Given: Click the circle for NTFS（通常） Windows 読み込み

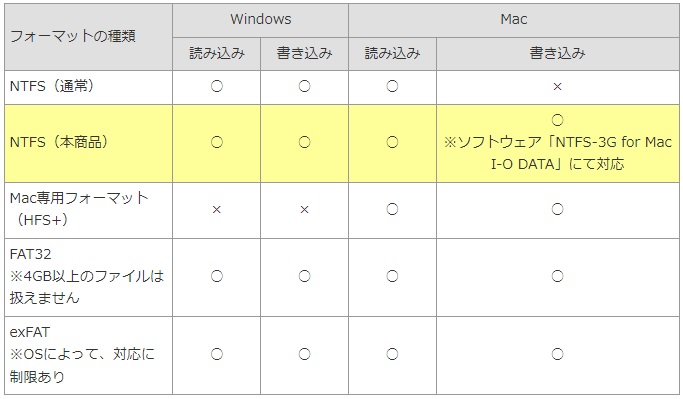Looking at the screenshot, I should [217, 86].
